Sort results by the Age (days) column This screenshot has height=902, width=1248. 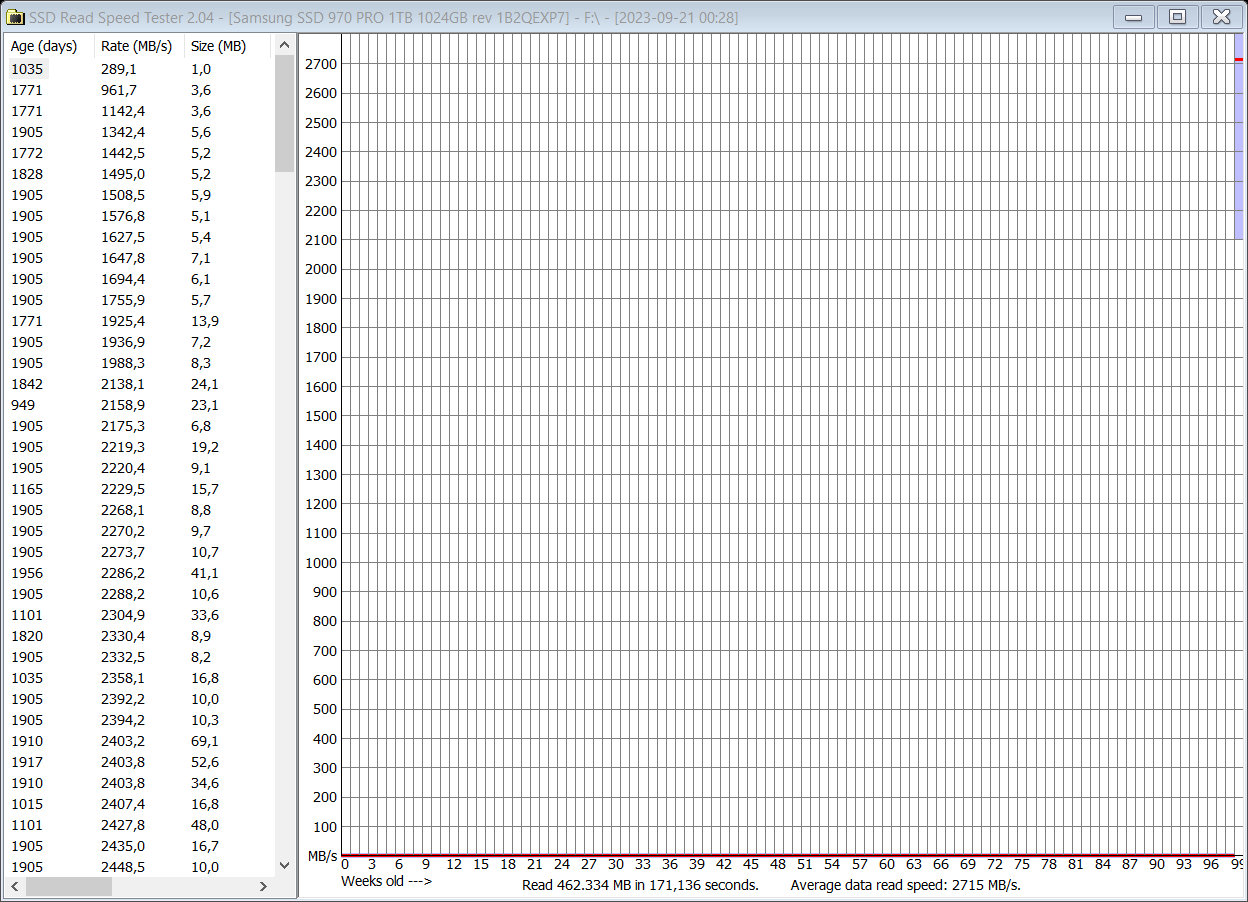44,46
